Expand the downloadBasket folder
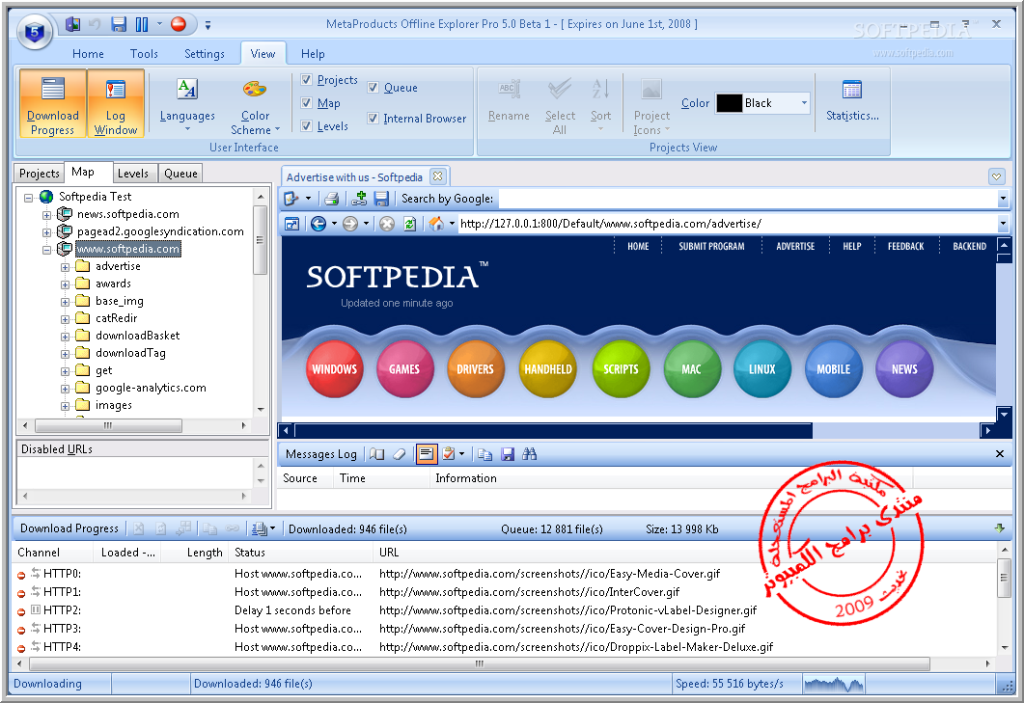Image resolution: width=1024 pixels, height=703 pixels. [x=65, y=336]
